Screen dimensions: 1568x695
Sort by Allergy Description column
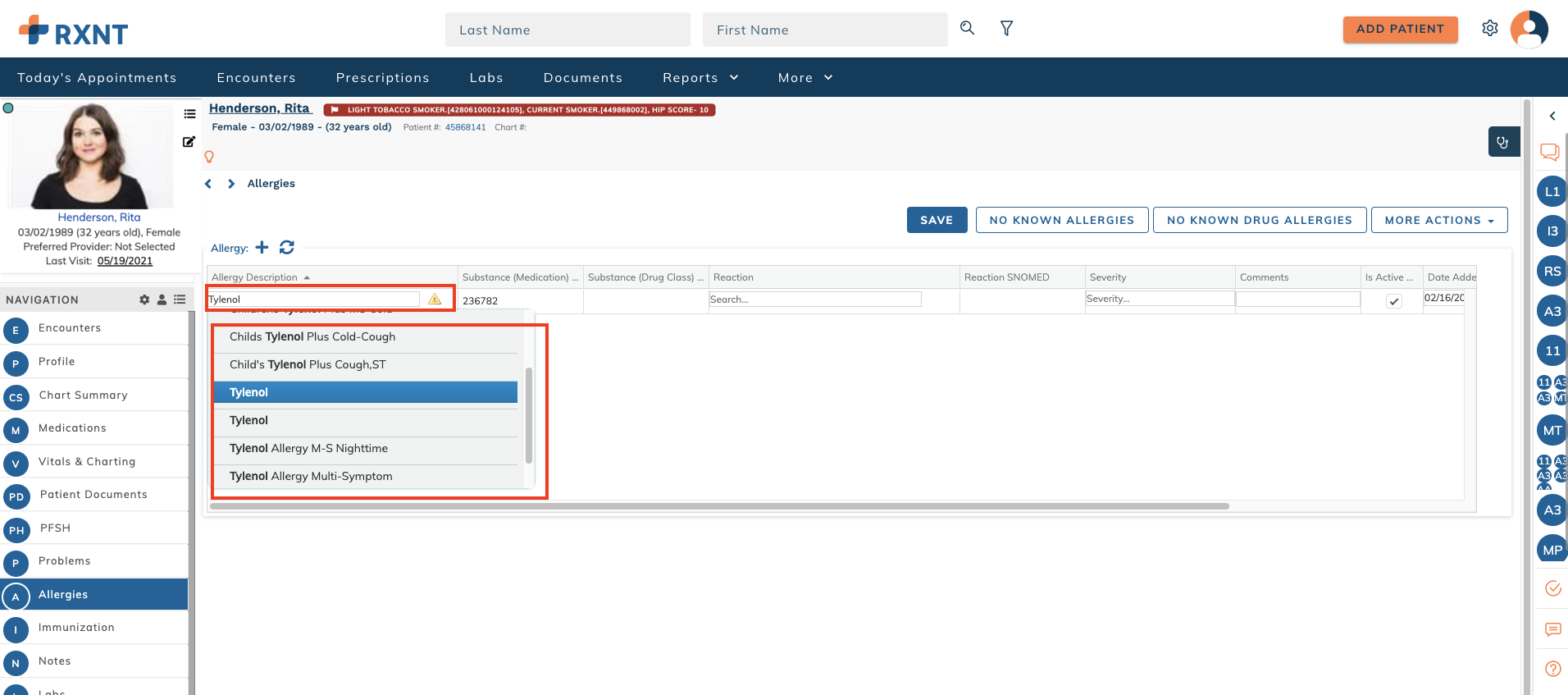331,277
